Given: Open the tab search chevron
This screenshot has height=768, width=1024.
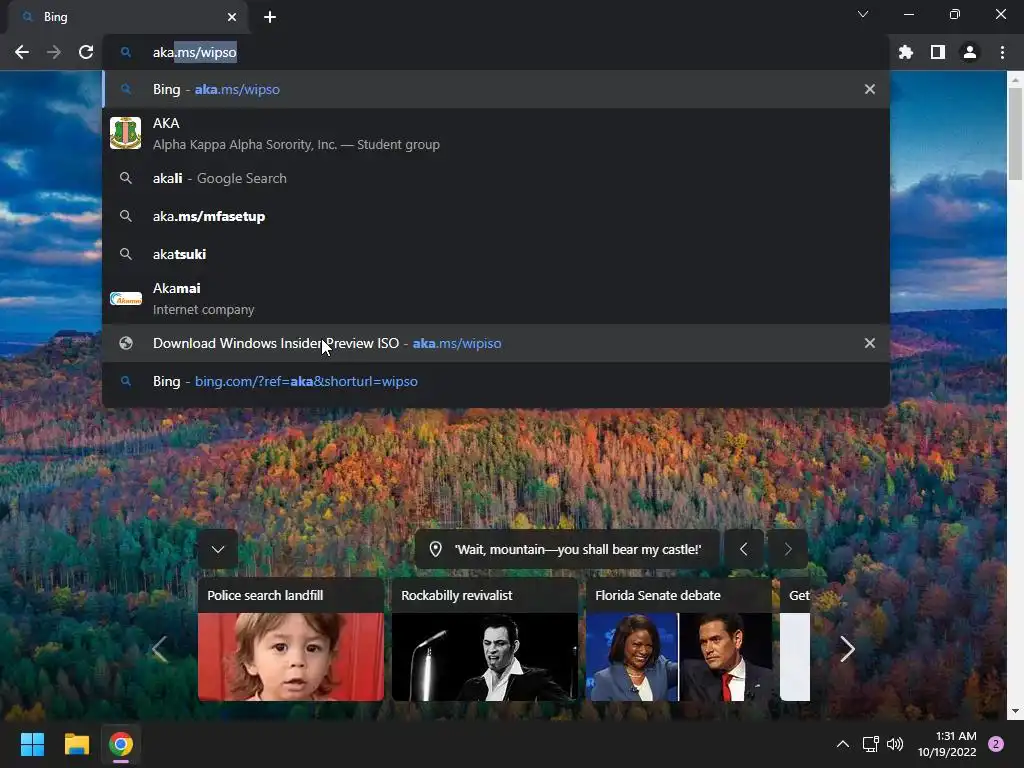Looking at the screenshot, I should point(863,14).
